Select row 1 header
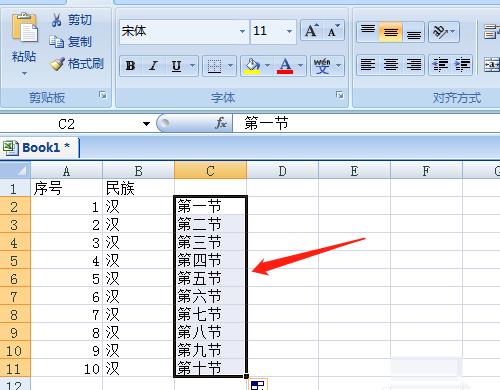The height and width of the screenshot is (390, 500). pos(15,189)
